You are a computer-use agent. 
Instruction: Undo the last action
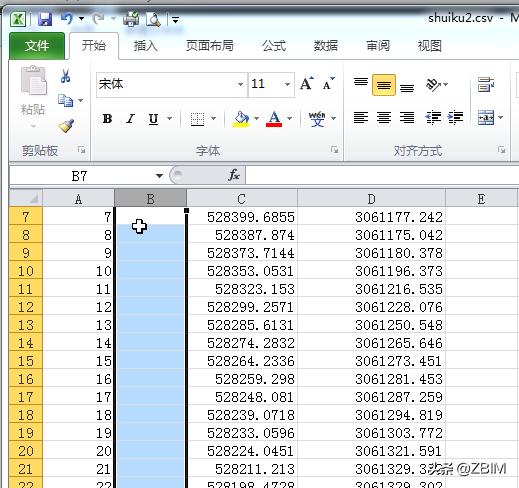tap(67, 19)
